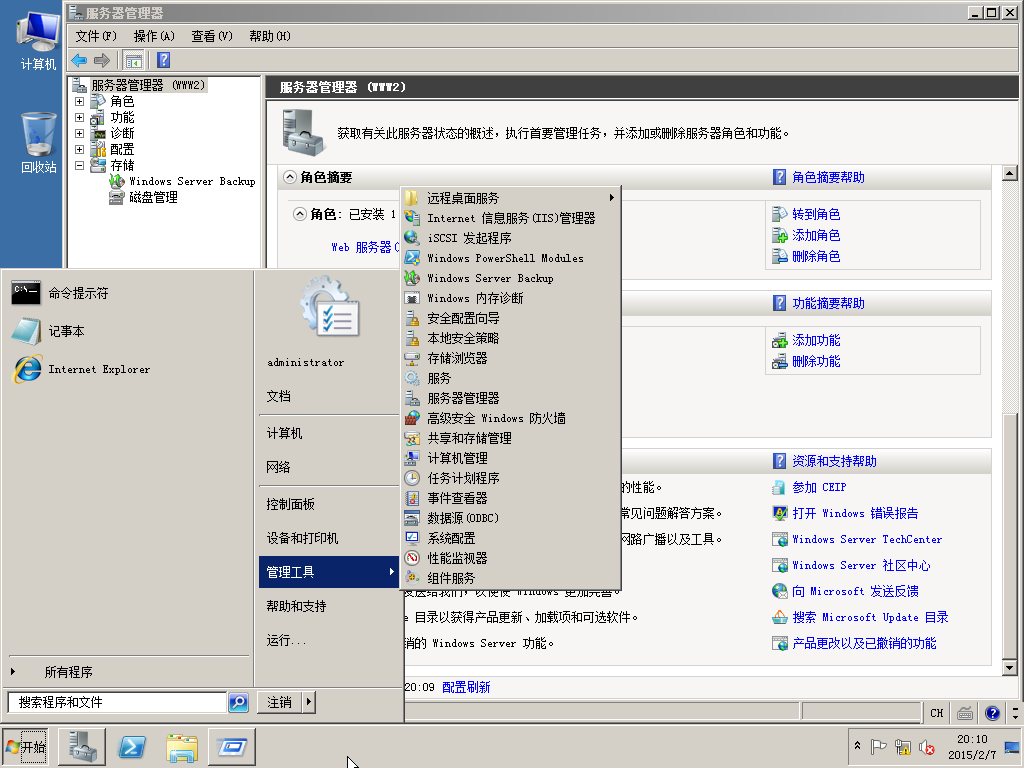Click the 注销 button
This screenshot has height=768, width=1024.
(x=280, y=702)
